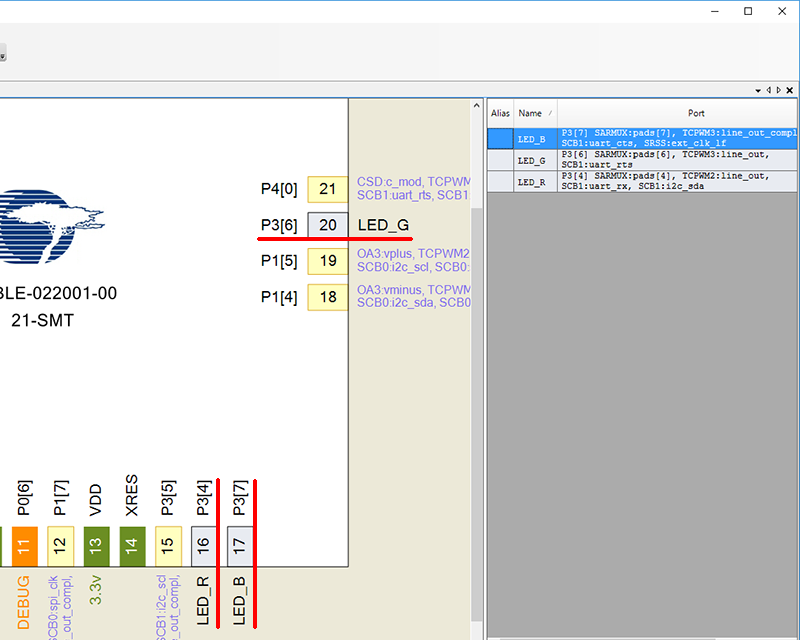Click the P3[6] pin label
The image size is (800, 640).
[279, 225]
